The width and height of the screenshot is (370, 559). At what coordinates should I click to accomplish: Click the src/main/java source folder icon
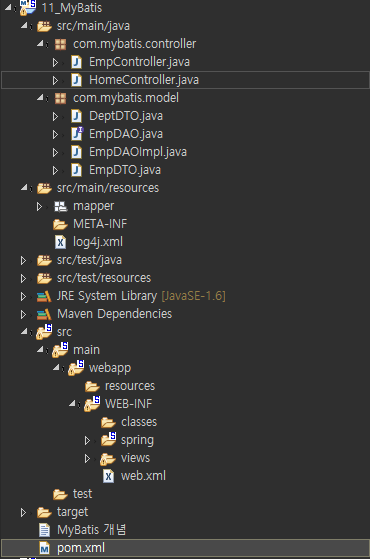click(44, 26)
